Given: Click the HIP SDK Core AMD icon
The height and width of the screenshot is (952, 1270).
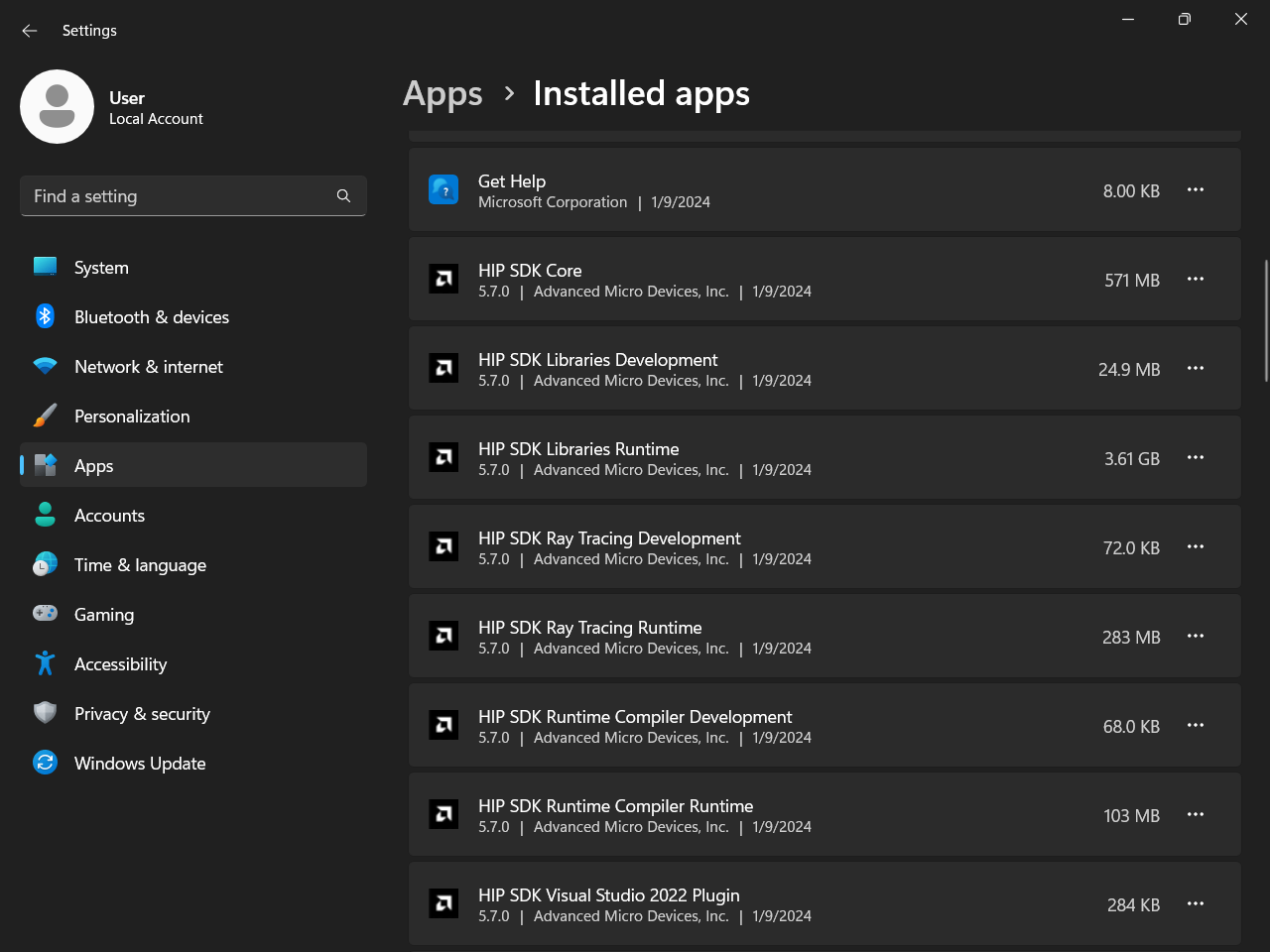Looking at the screenshot, I should click(x=444, y=279).
